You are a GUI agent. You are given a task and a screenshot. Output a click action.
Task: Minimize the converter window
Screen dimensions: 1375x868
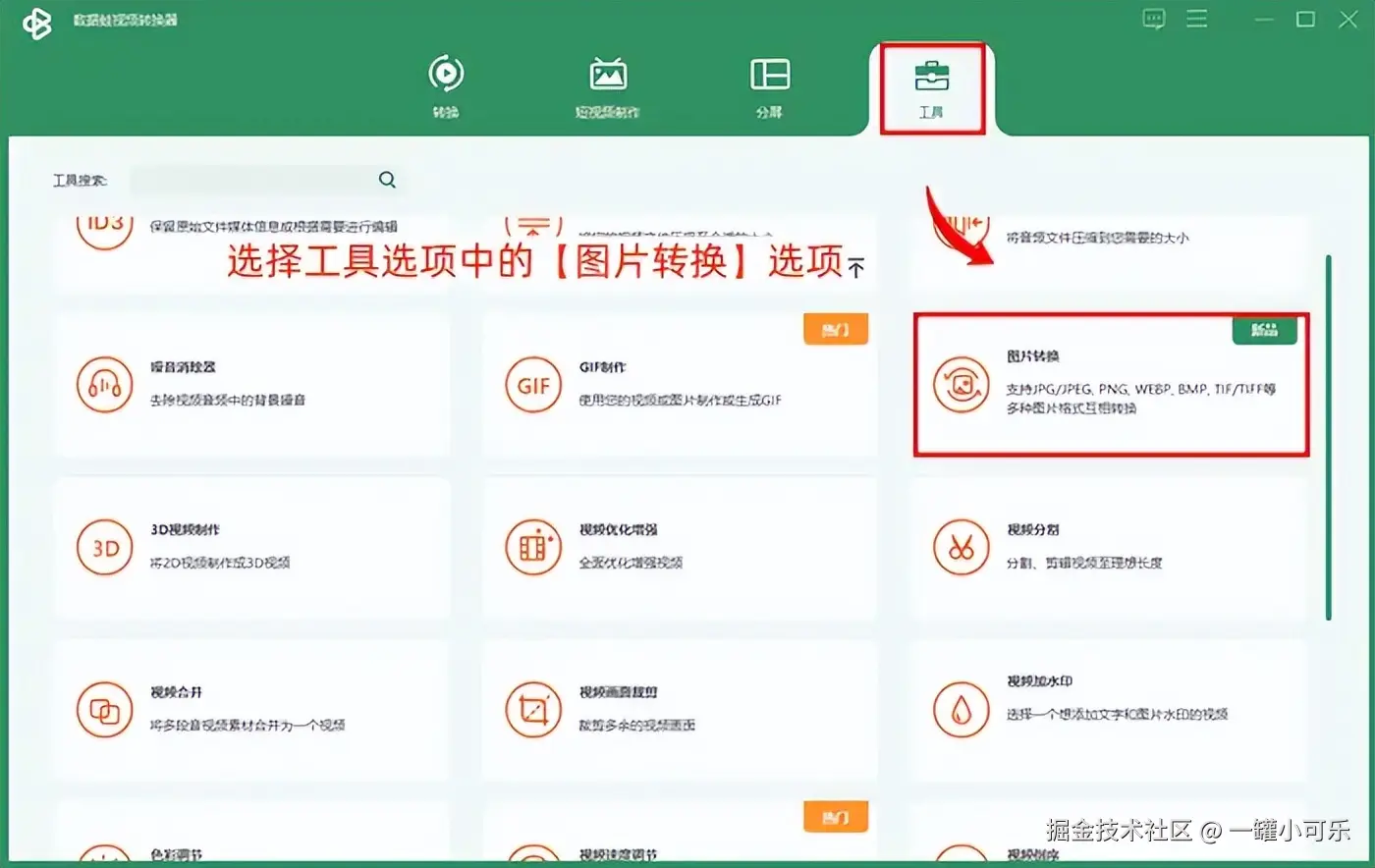[1264, 19]
